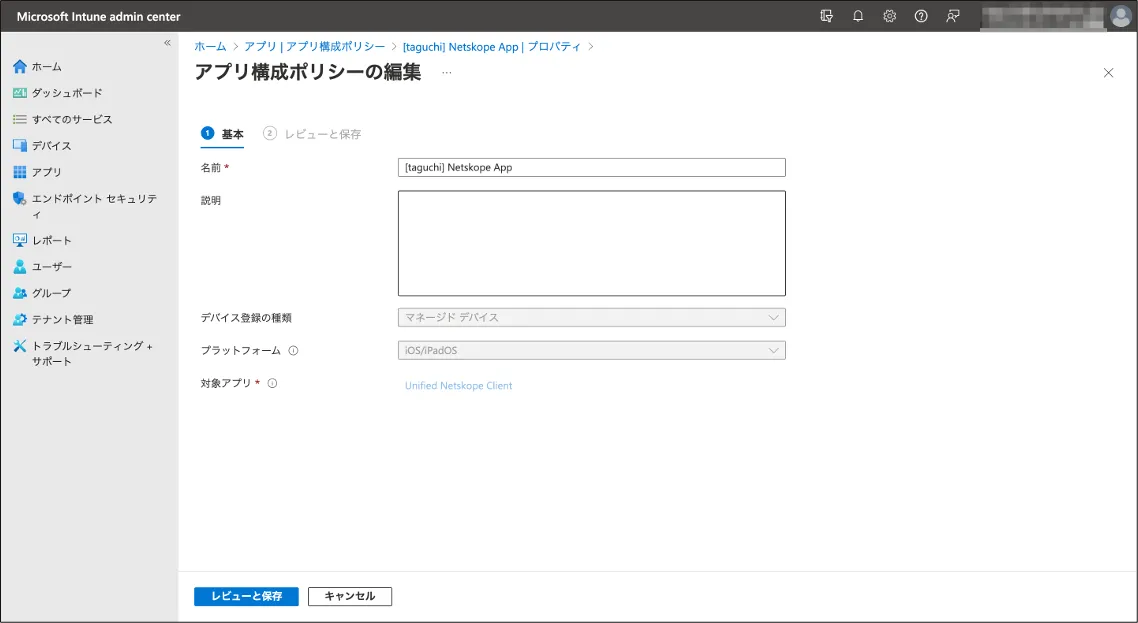Open the more options ellipsis by title
This screenshot has height=623, width=1138.
point(446,73)
